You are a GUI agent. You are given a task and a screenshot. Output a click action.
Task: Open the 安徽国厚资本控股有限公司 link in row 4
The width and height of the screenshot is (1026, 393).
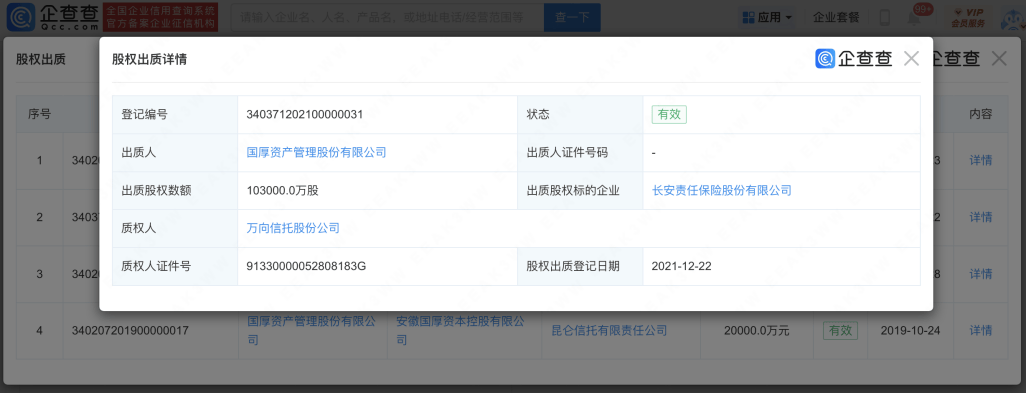461,331
